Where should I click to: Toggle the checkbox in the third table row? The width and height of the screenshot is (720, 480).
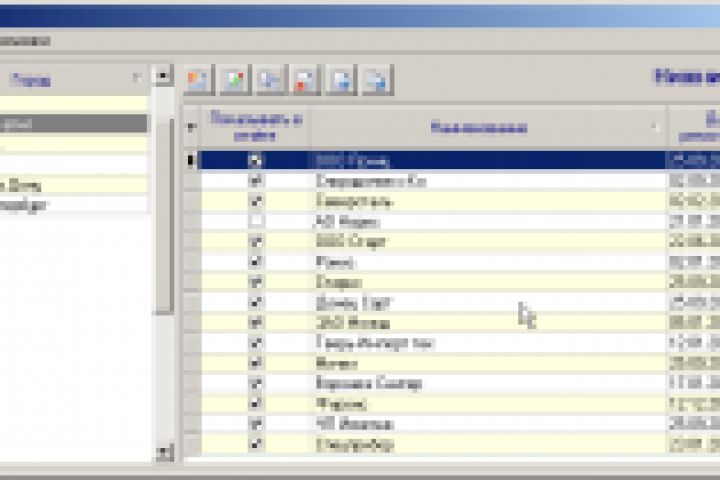pos(256,201)
